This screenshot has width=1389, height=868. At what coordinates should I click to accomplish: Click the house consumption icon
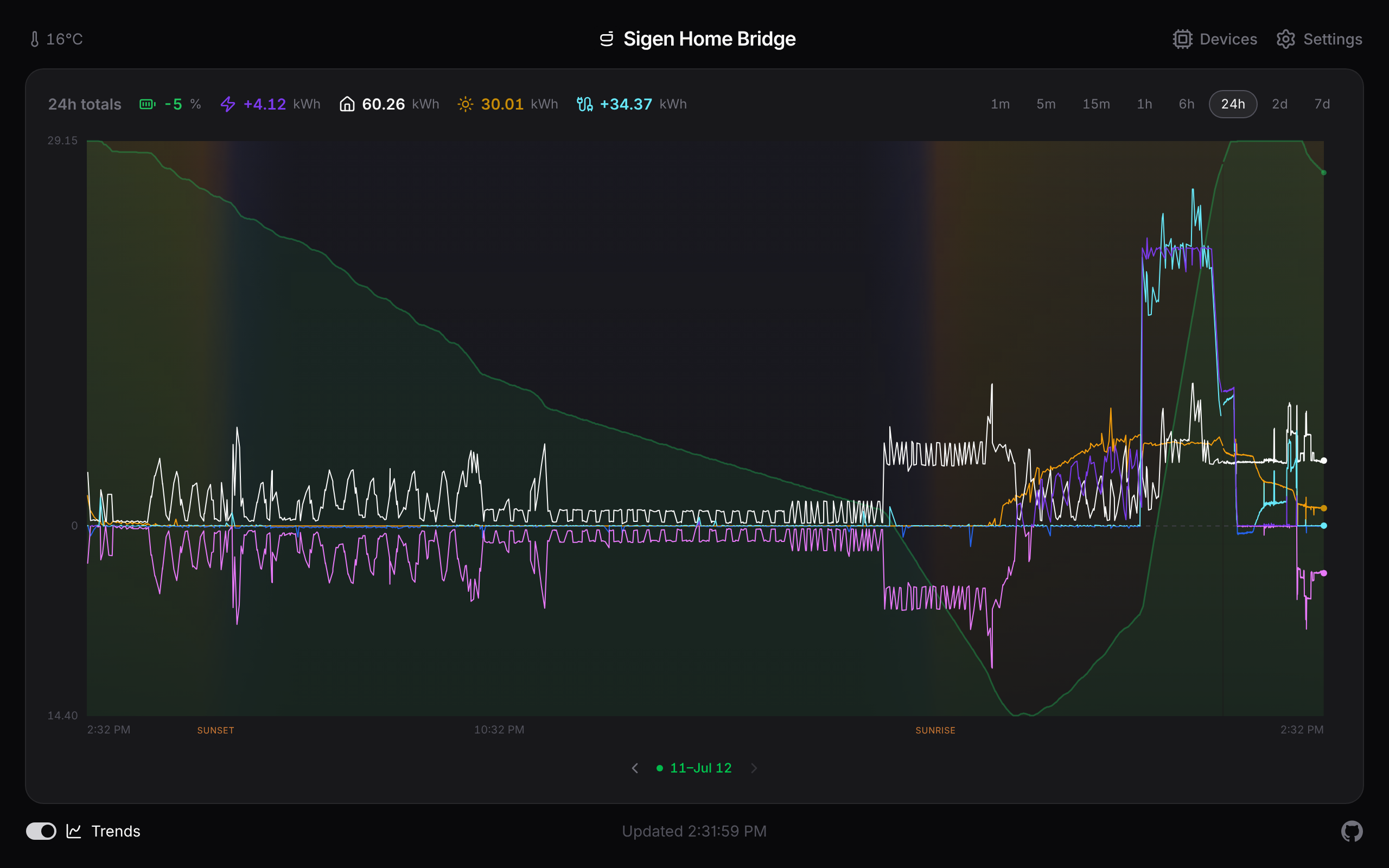click(x=347, y=104)
